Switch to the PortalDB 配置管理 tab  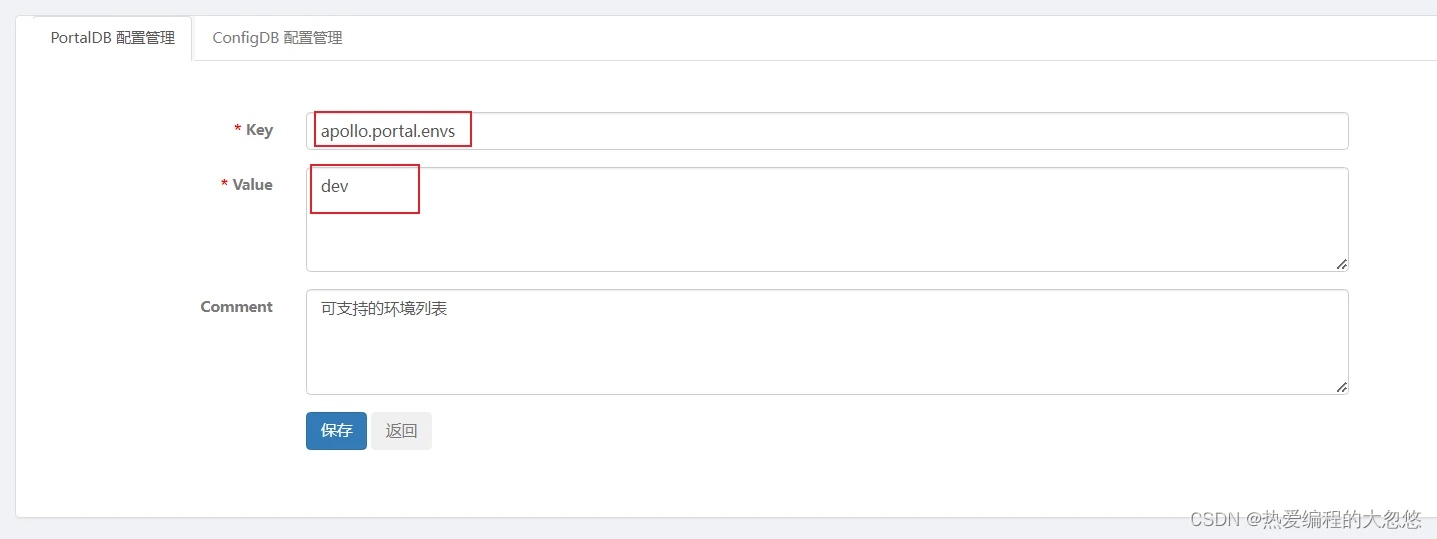[x=112, y=38]
